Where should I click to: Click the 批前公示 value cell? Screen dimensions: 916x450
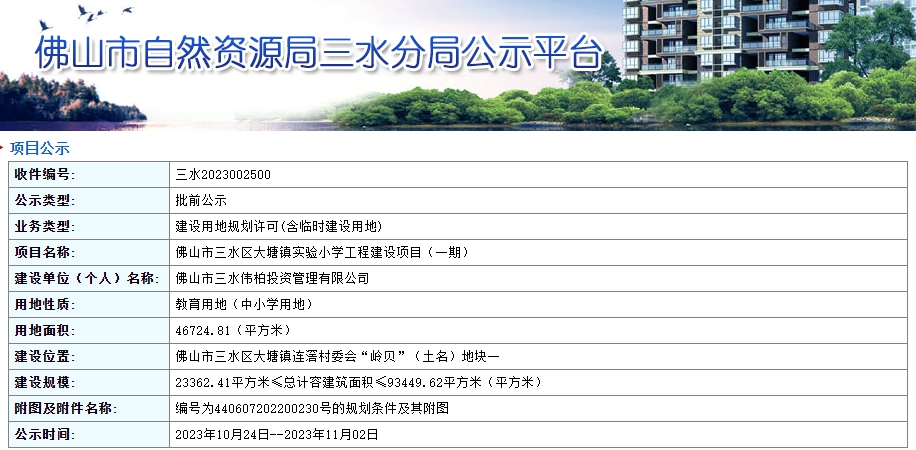(x=538, y=200)
